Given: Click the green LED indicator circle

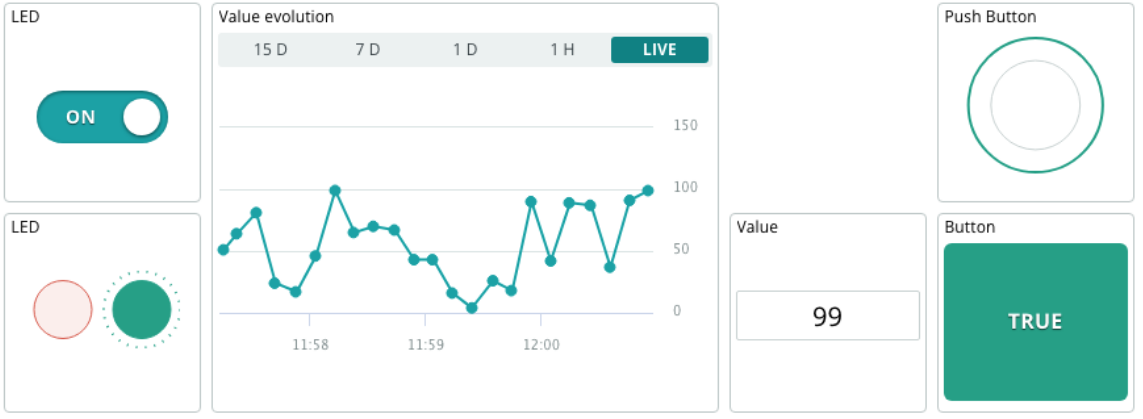Looking at the screenshot, I should (x=142, y=310).
